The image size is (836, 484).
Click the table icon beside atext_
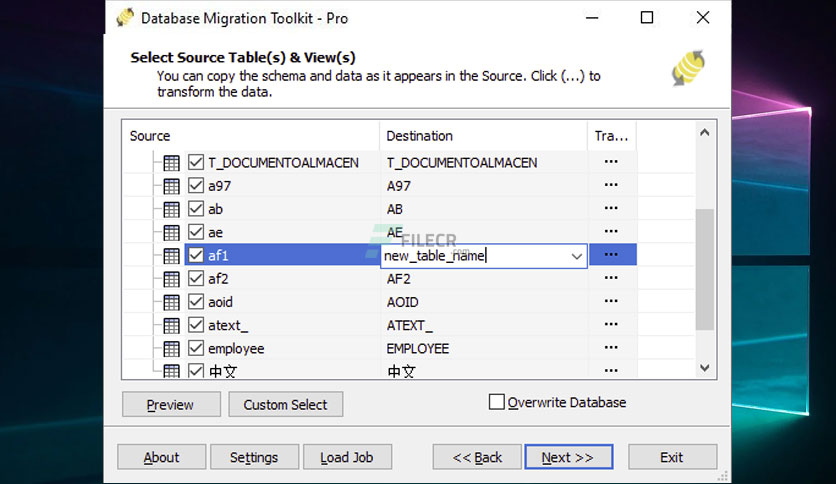click(171, 325)
